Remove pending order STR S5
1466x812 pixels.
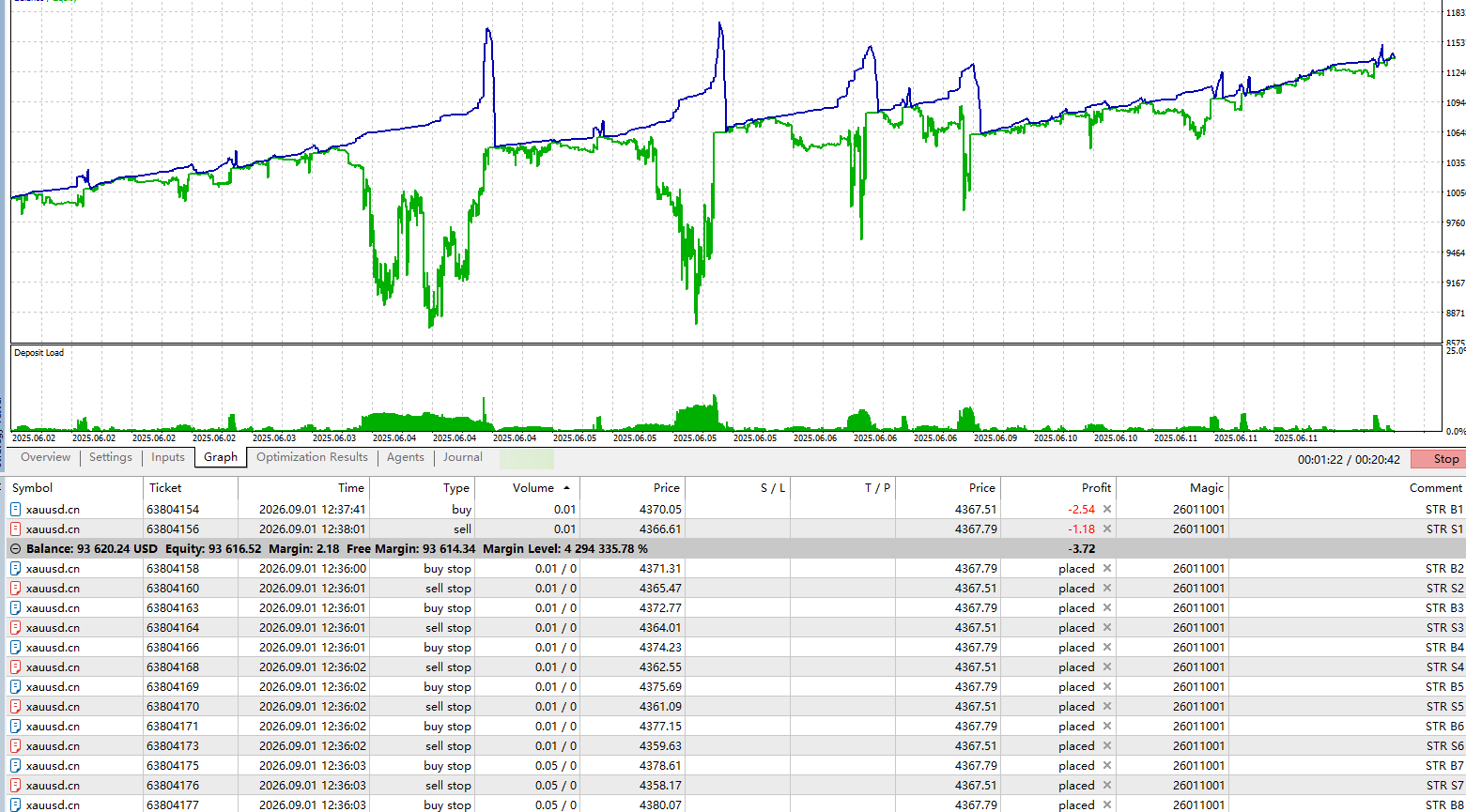1106,707
